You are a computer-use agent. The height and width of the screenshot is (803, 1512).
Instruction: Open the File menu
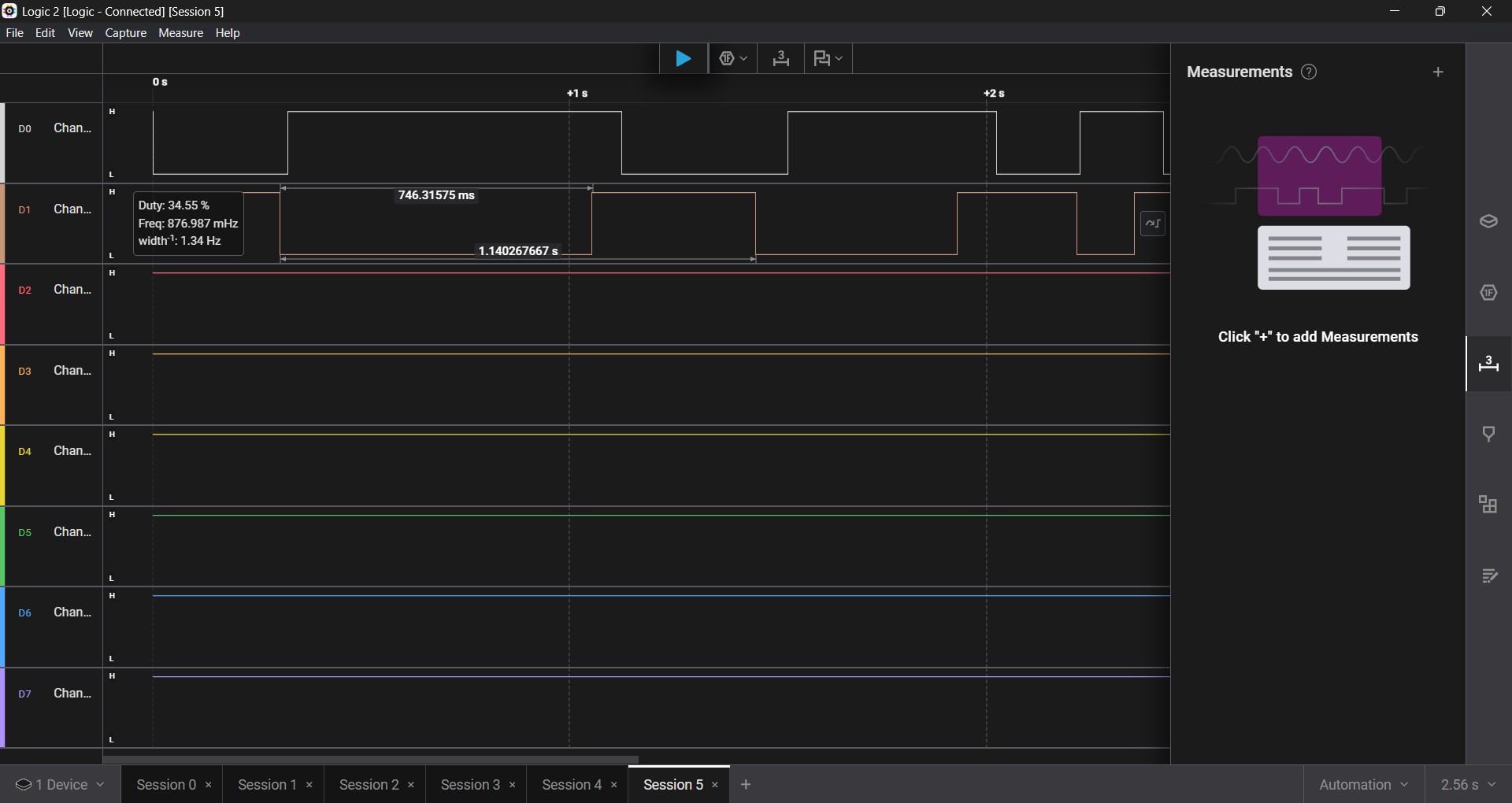click(x=14, y=33)
